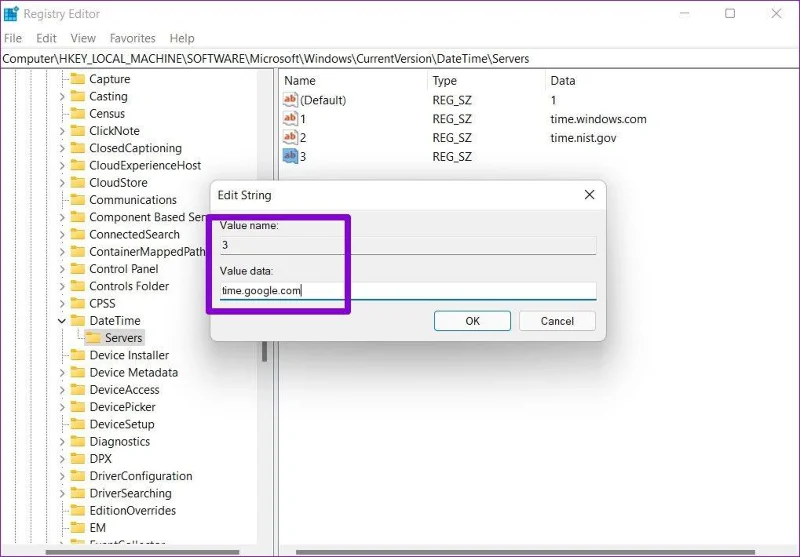Click the EditionOverrides folder icon
This screenshot has width=800, height=557.
pos(78,510)
